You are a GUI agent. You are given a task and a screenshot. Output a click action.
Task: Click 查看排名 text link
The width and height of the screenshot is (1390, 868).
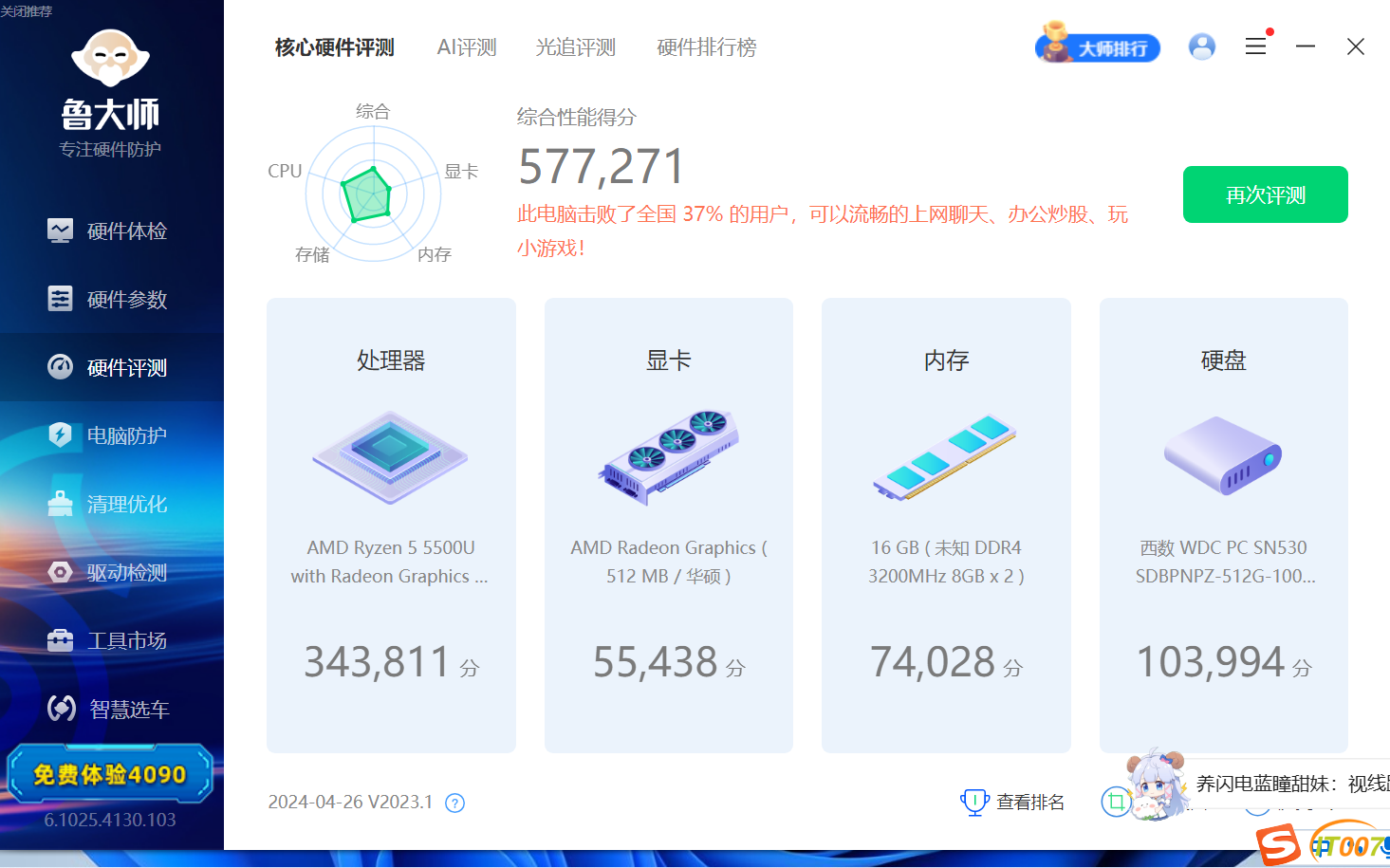tap(1030, 803)
